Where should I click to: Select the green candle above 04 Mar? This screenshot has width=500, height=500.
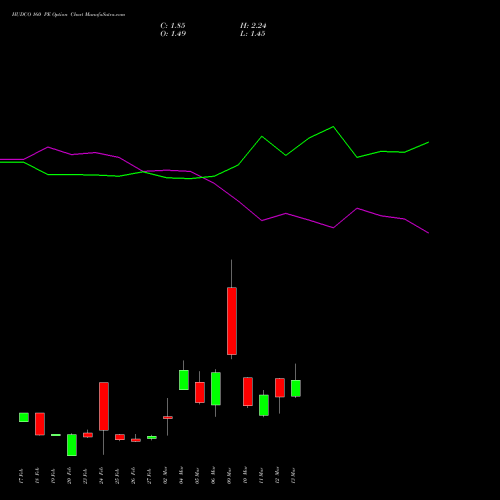pyautogui.click(x=184, y=380)
